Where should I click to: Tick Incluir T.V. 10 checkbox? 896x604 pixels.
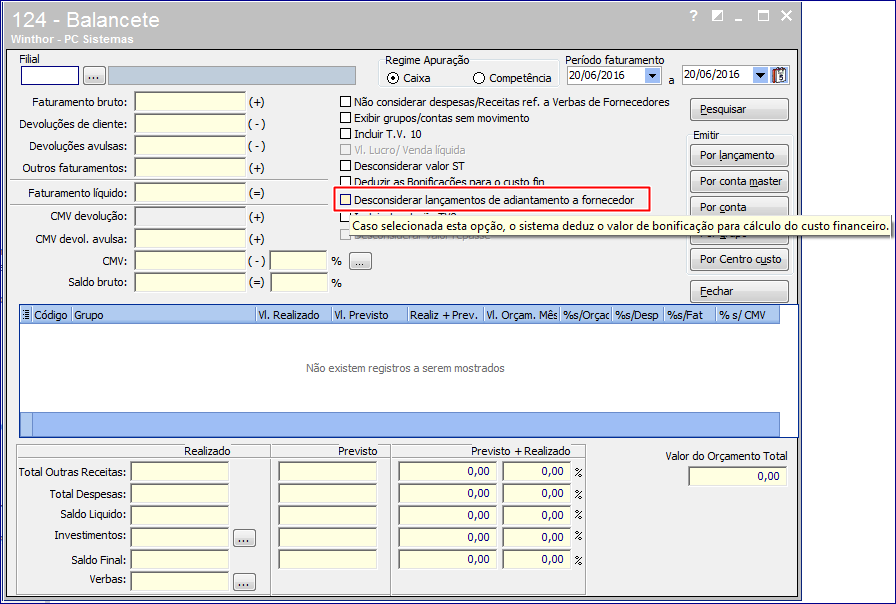(345, 134)
